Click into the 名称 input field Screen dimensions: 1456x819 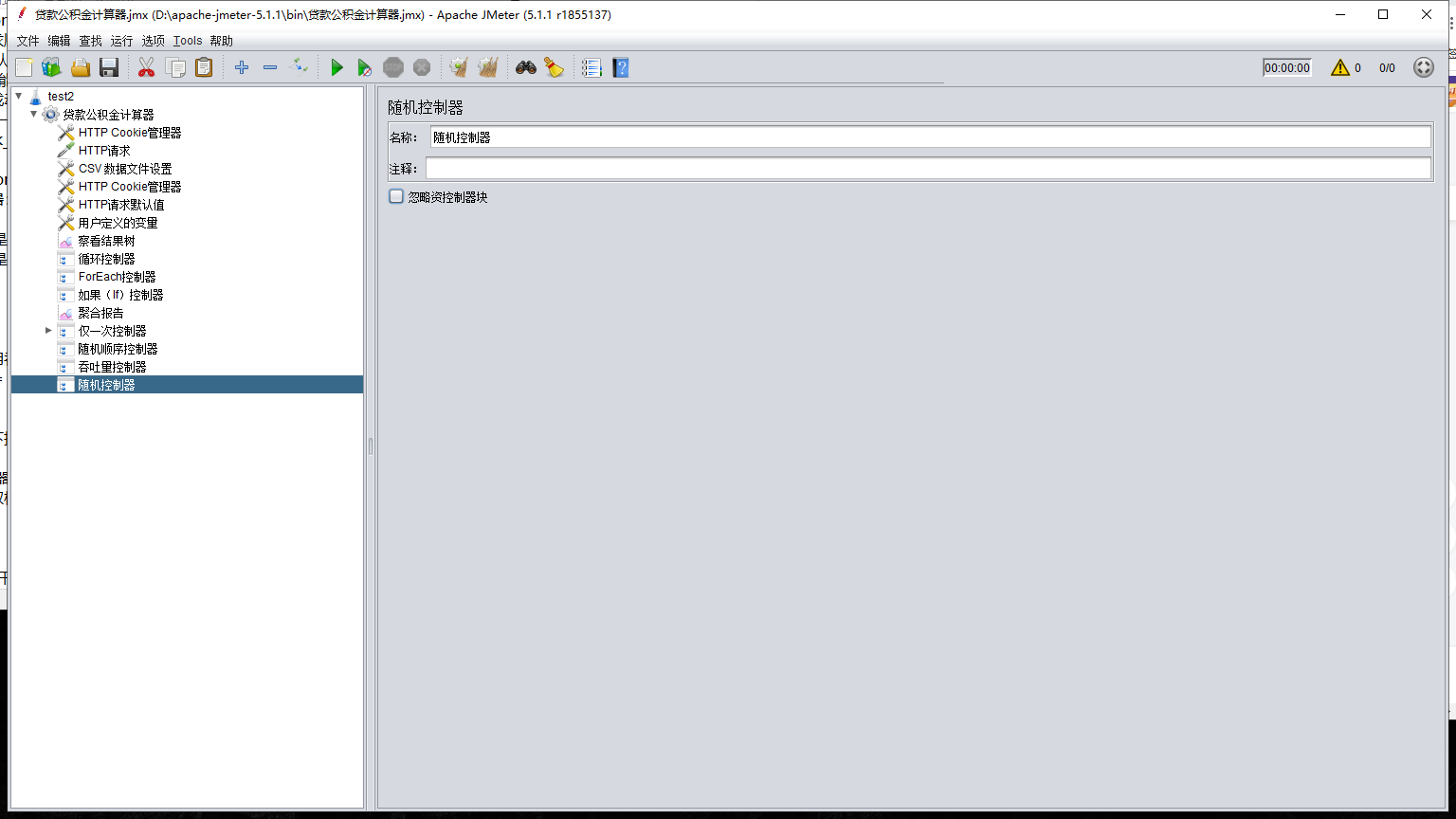(x=930, y=137)
